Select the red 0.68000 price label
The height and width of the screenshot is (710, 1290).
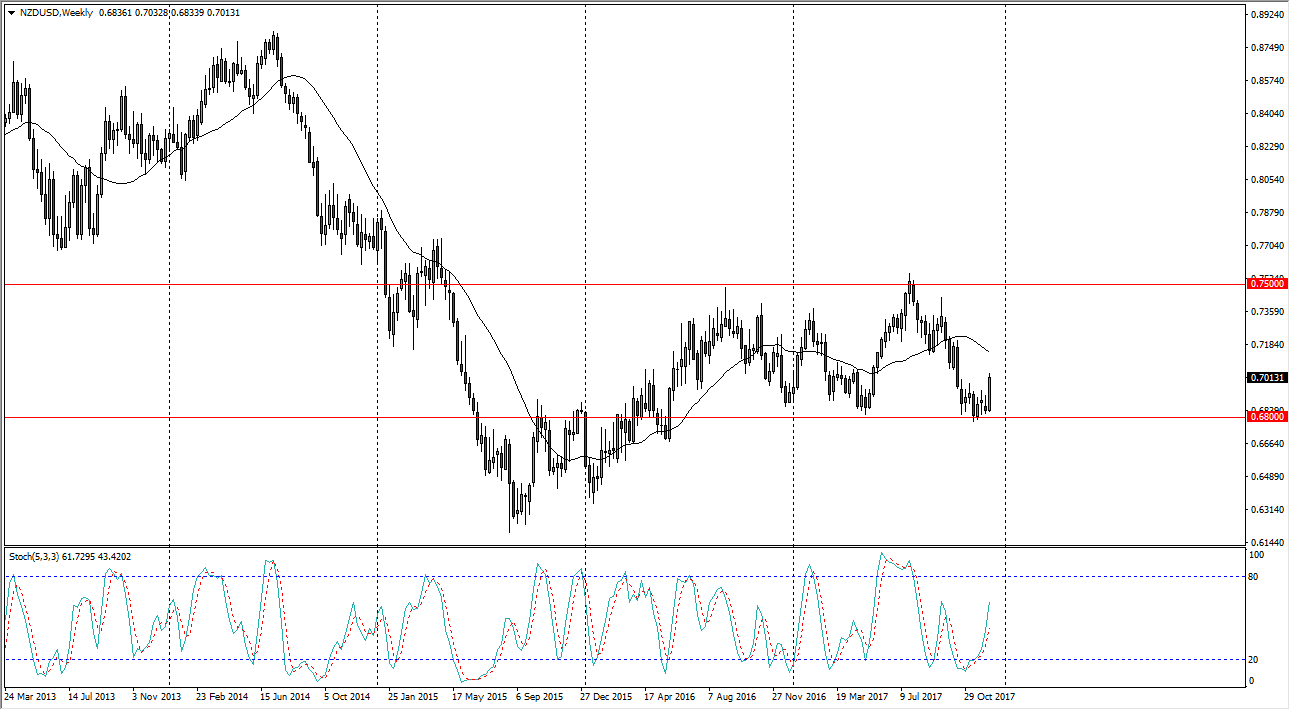click(1267, 416)
